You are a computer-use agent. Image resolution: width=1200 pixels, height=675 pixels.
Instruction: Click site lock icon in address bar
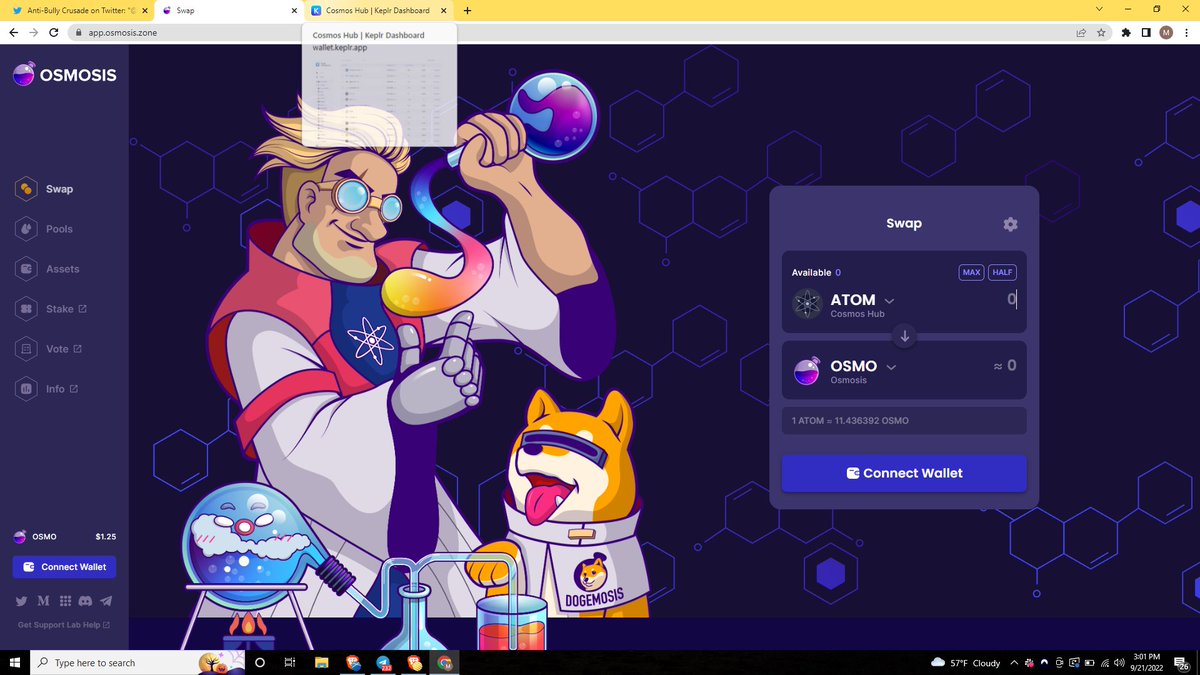(80, 32)
